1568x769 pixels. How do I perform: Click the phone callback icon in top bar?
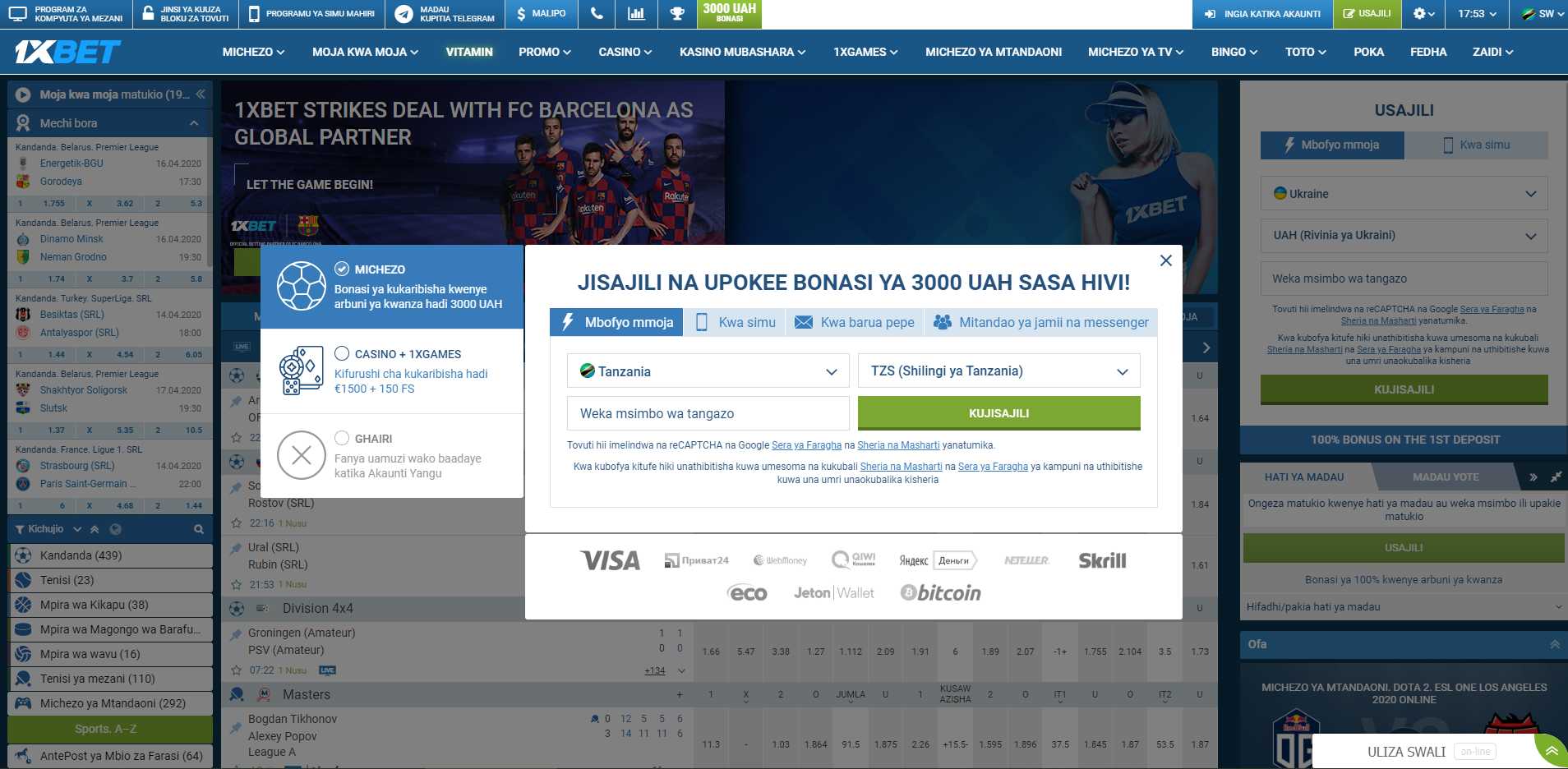tap(597, 14)
